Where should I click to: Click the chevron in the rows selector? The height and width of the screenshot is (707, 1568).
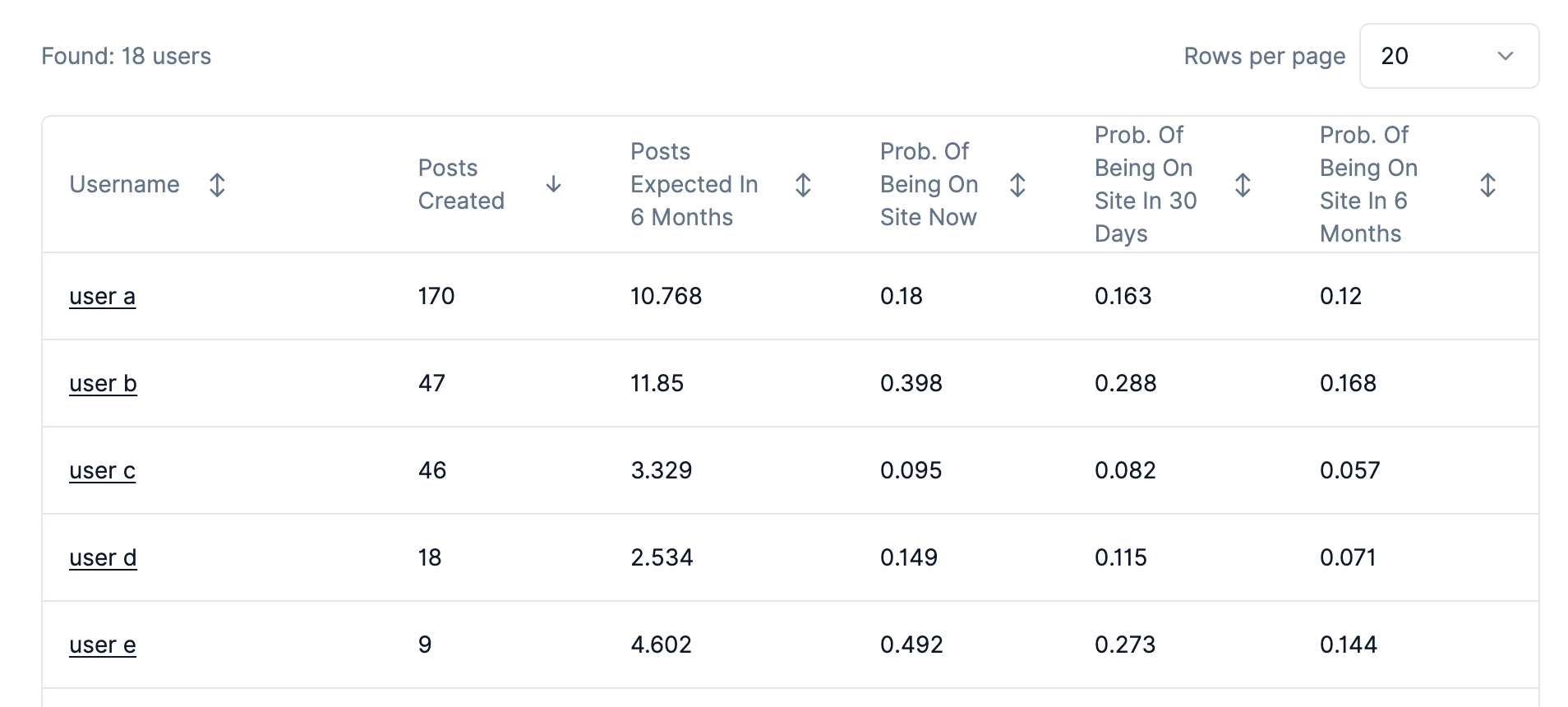click(x=1506, y=56)
